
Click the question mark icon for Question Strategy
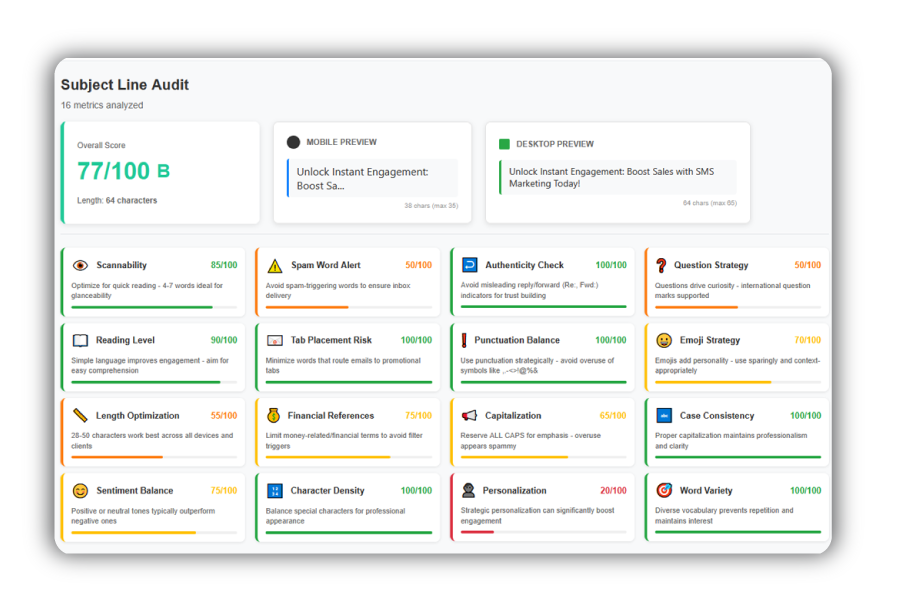661,266
